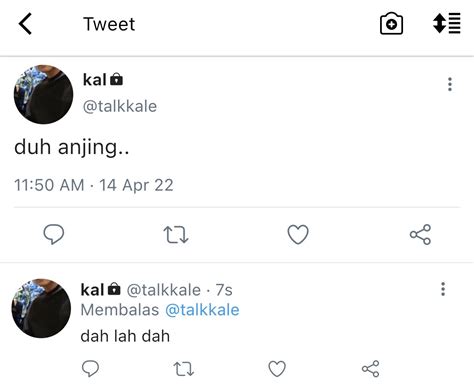474x387 pixels.
Task: Open three-dot menu on "dah lah dah" reply
Action: coord(443,289)
